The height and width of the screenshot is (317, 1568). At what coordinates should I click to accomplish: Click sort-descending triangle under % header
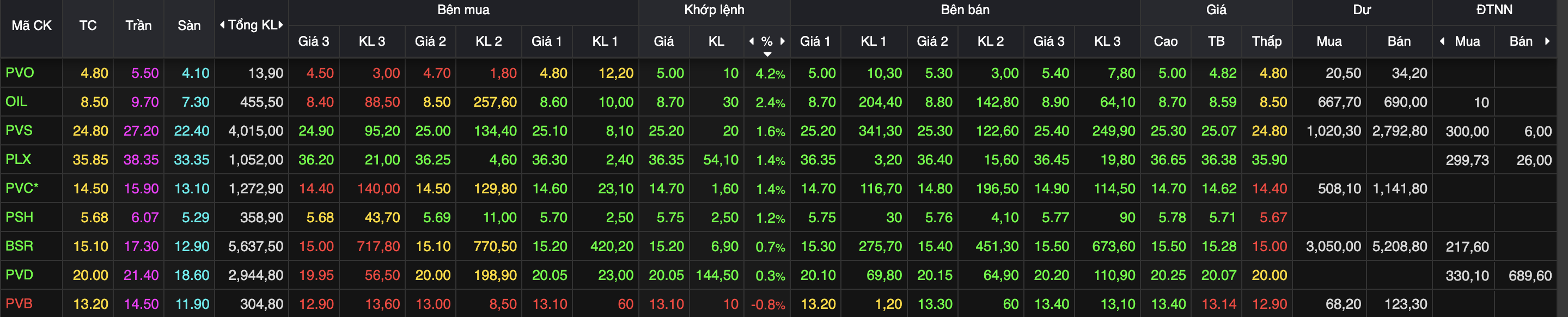[x=767, y=54]
